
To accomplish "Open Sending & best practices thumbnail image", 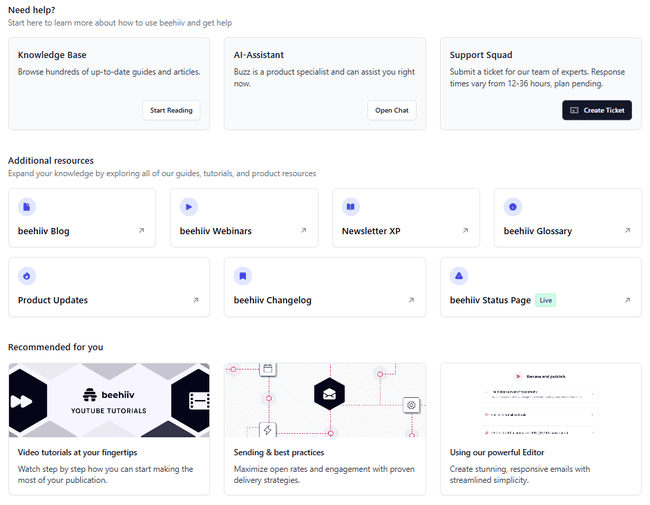I will [x=325, y=401].
